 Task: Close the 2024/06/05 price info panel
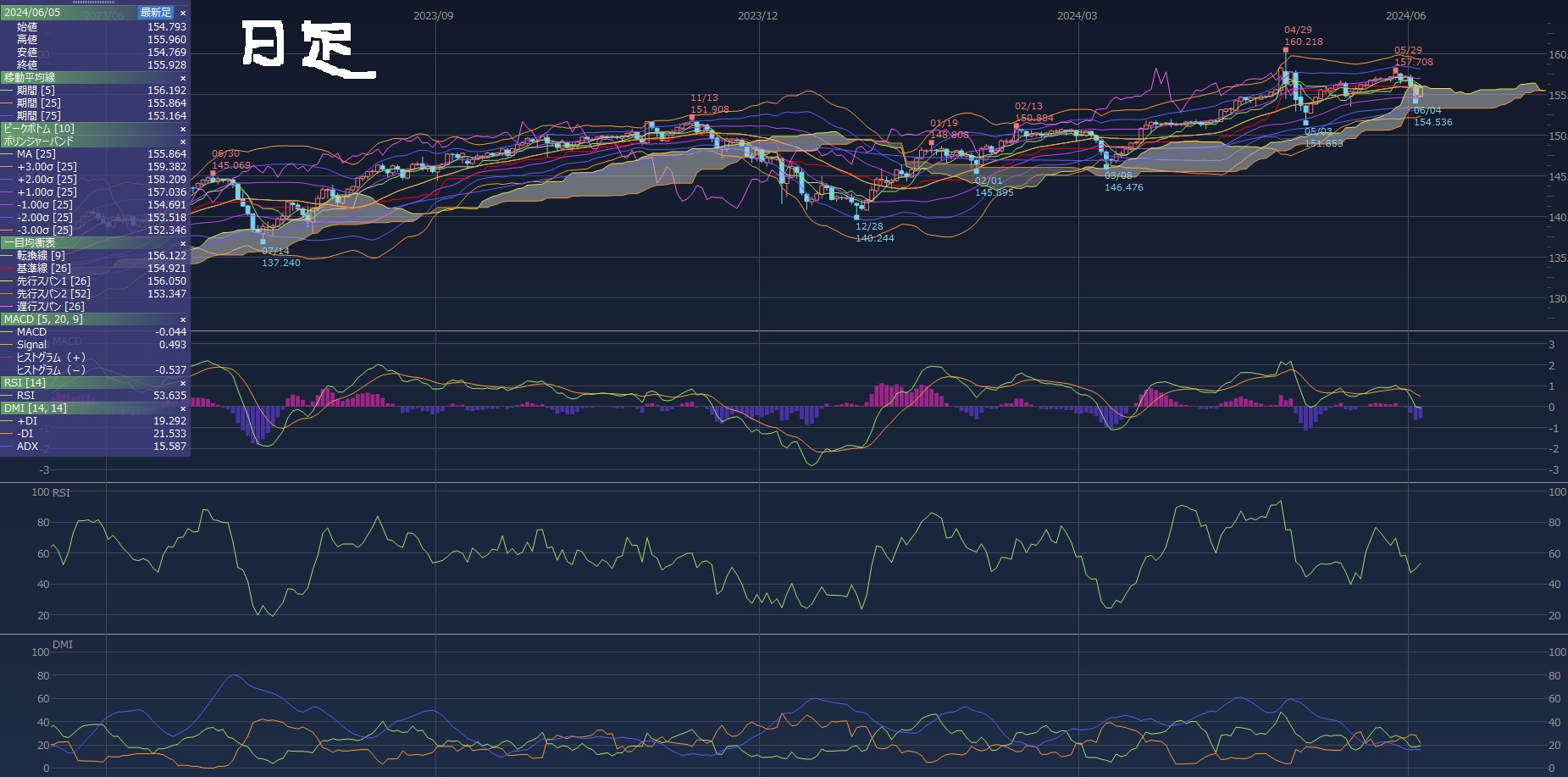[x=183, y=14]
